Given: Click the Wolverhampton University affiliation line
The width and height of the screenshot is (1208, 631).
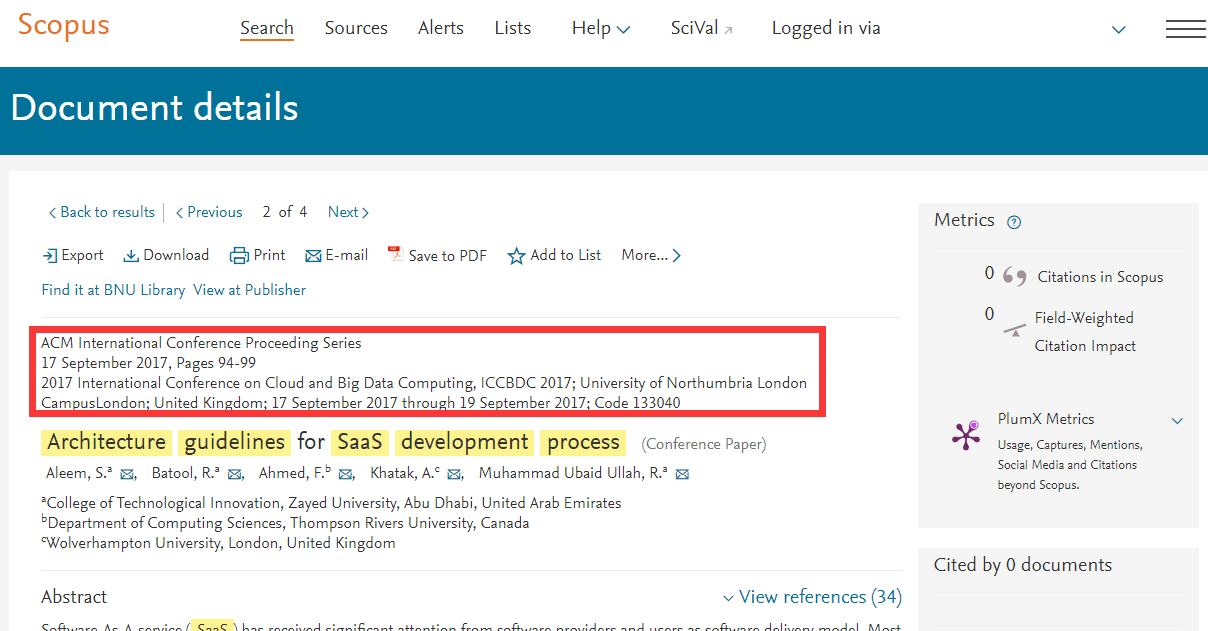Looking at the screenshot, I should [x=218, y=543].
